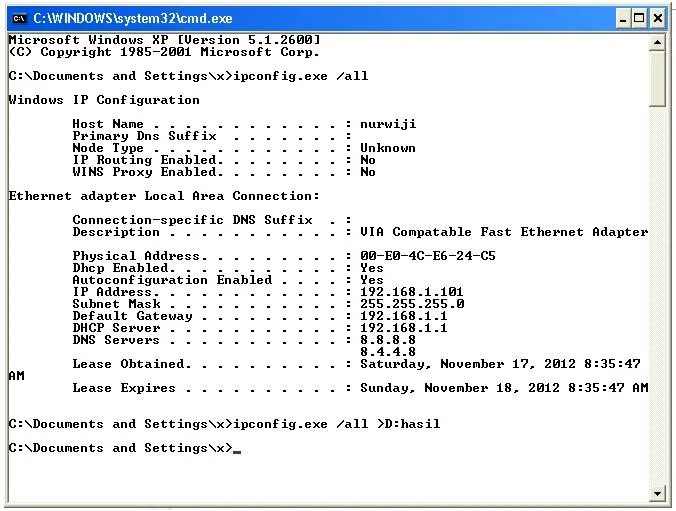
Task: Click the Windows IP Configuration heading
Action: coord(104,100)
